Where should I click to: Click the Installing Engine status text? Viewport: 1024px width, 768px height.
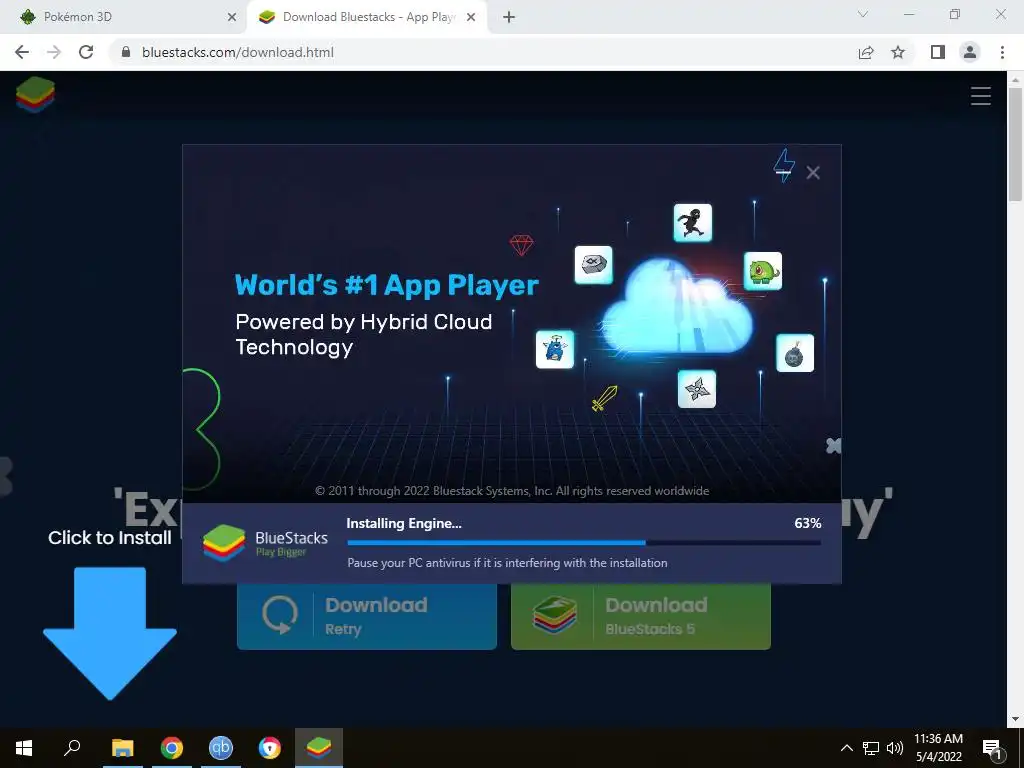click(404, 523)
